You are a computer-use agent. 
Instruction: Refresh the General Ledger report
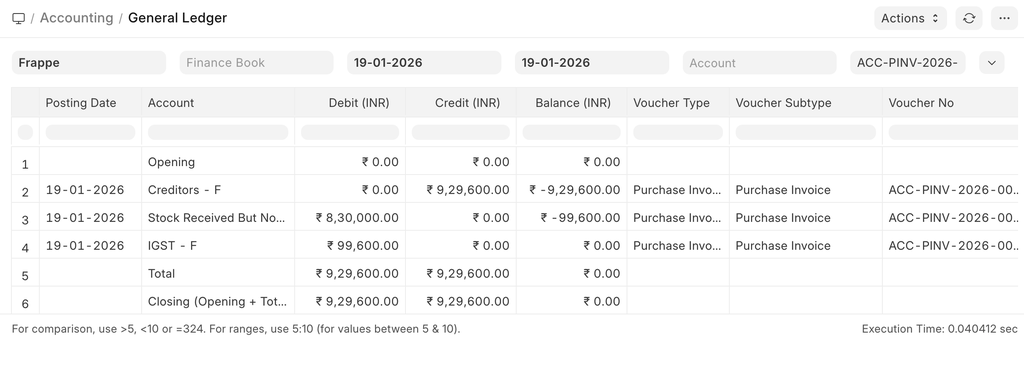tap(969, 18)
